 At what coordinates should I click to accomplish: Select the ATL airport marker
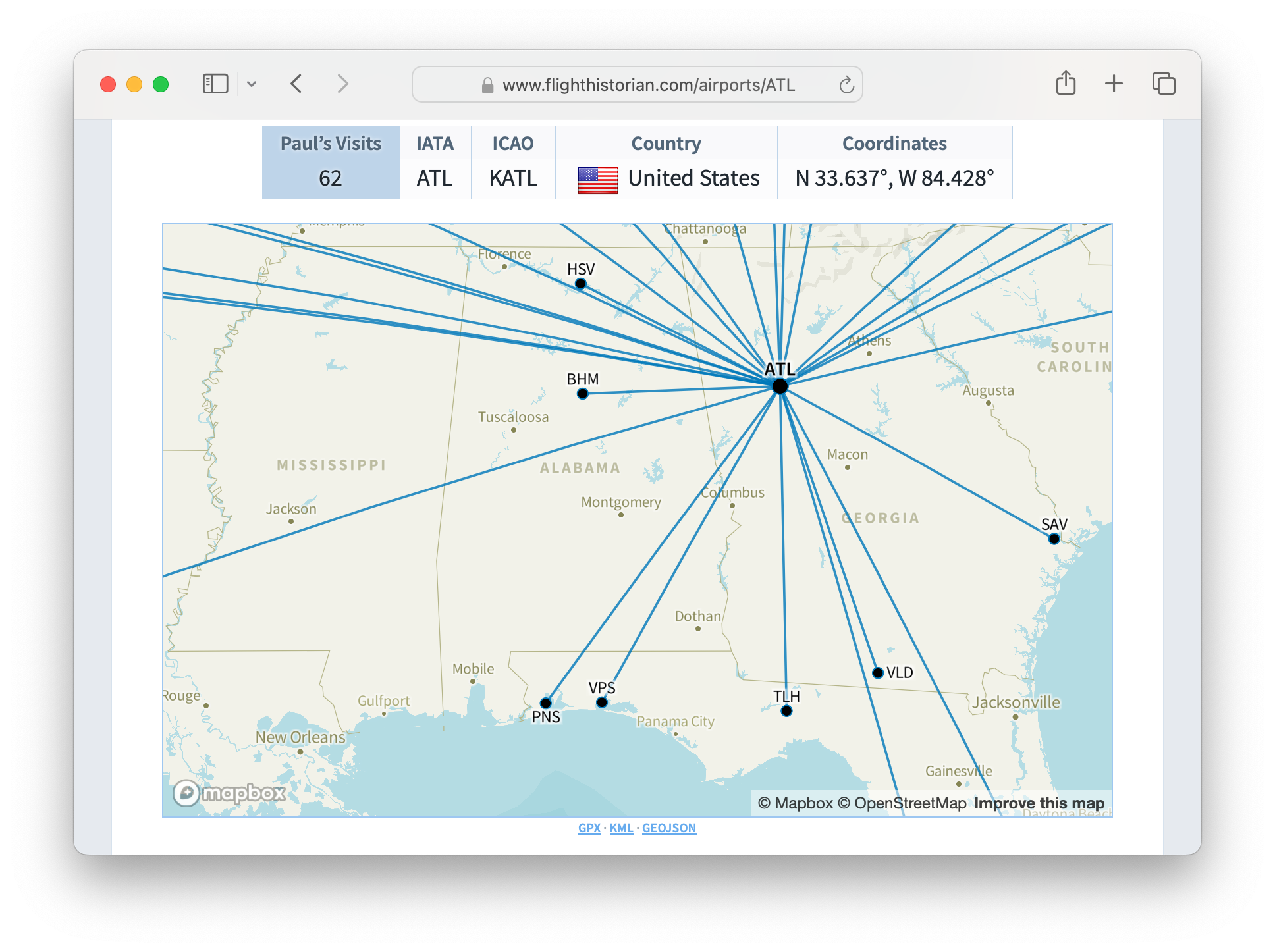(x=780, y=386)
